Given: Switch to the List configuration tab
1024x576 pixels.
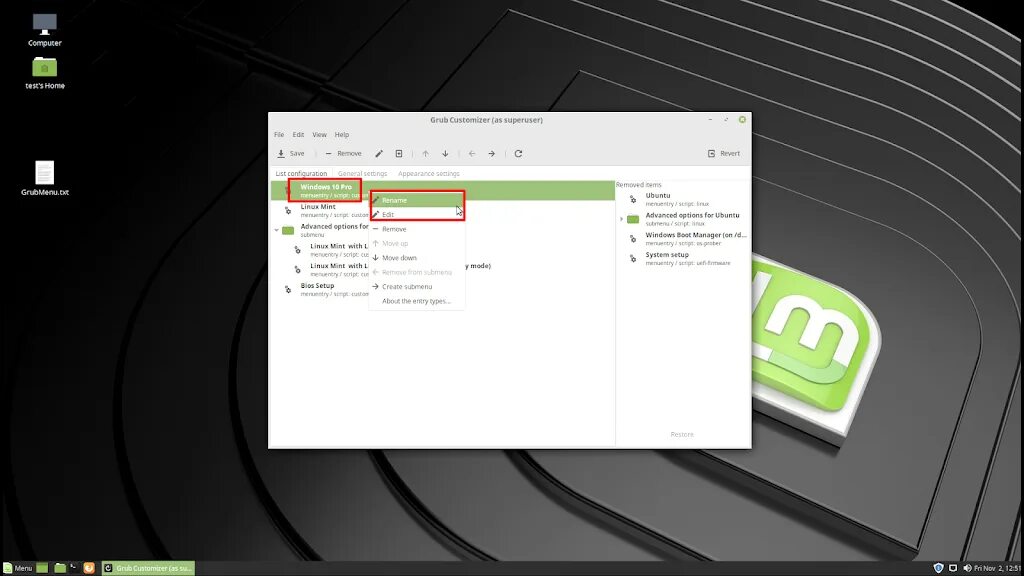Looking at the screenshot, I should (x=301, y=174).
